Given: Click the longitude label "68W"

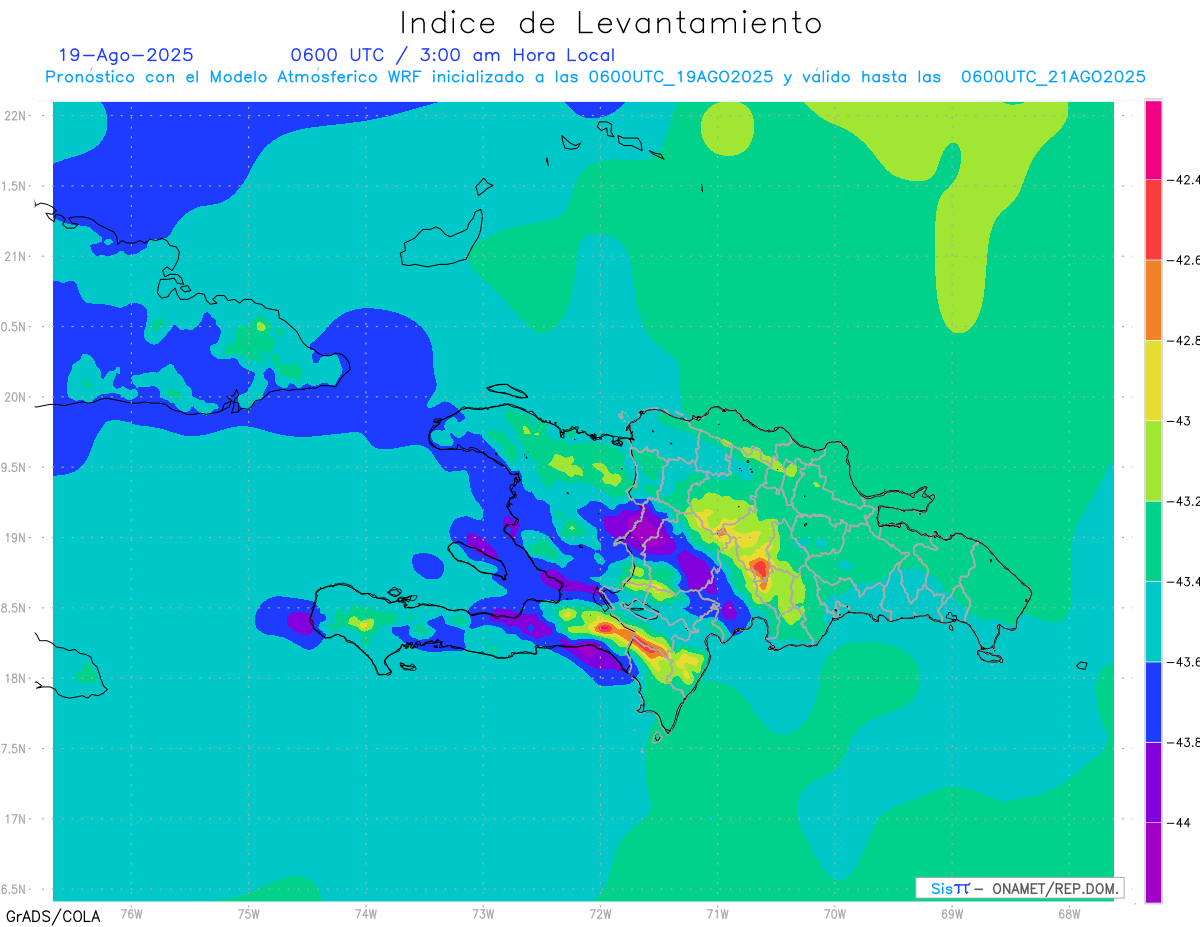Looking at the screenshot, I should pyautogui.click(x=1069, y=913).
